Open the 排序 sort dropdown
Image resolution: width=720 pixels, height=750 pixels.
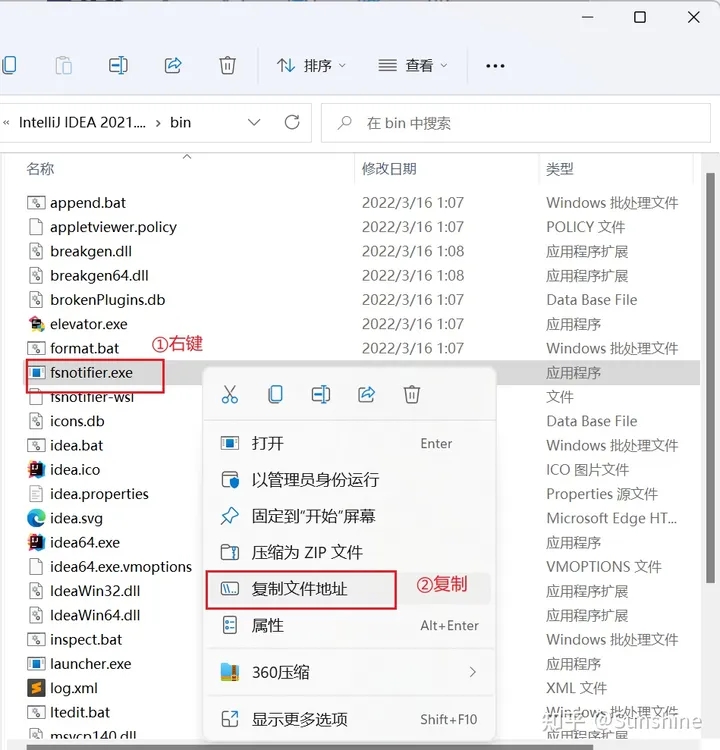click(x=311, y=65)
